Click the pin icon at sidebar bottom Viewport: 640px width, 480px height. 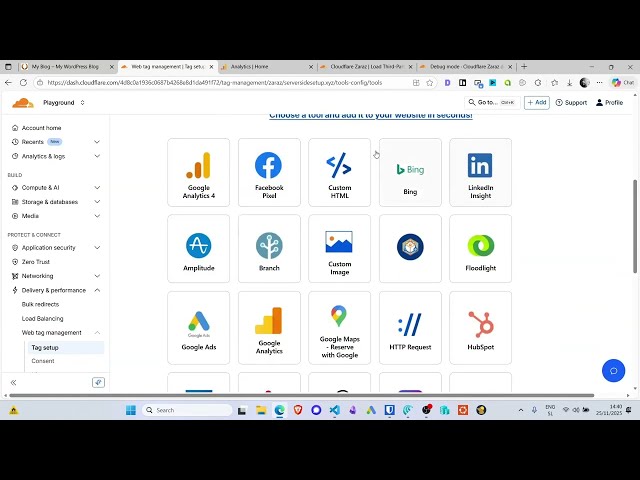click(x=98, y=382)
